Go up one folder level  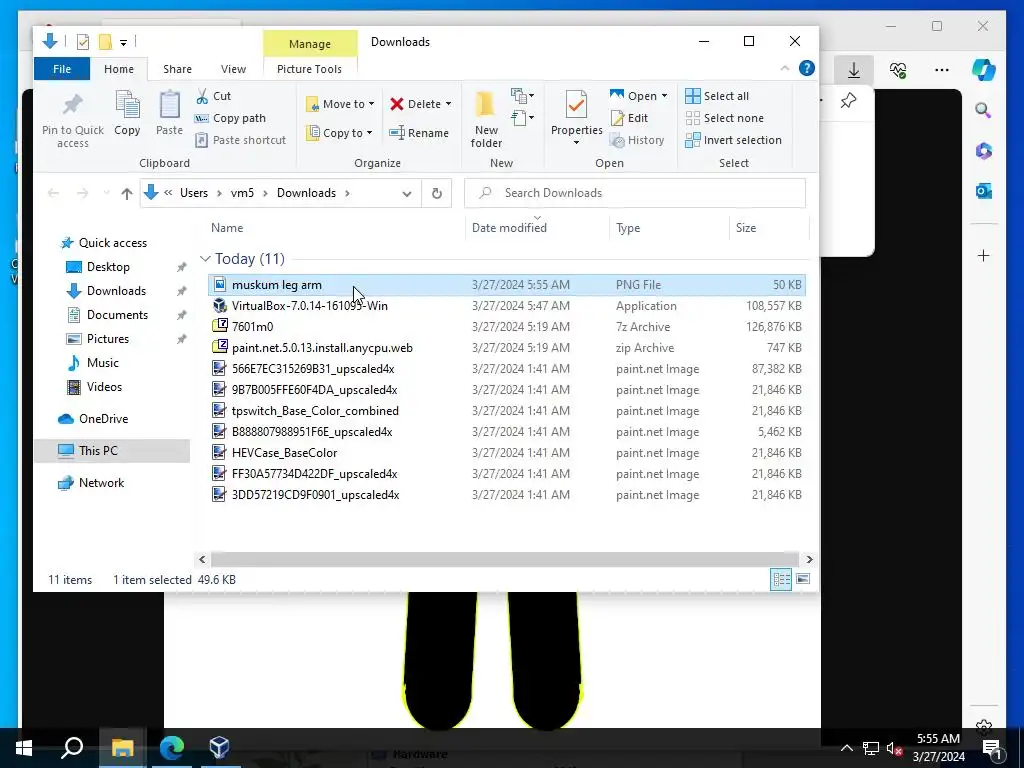tap(127, 193)
